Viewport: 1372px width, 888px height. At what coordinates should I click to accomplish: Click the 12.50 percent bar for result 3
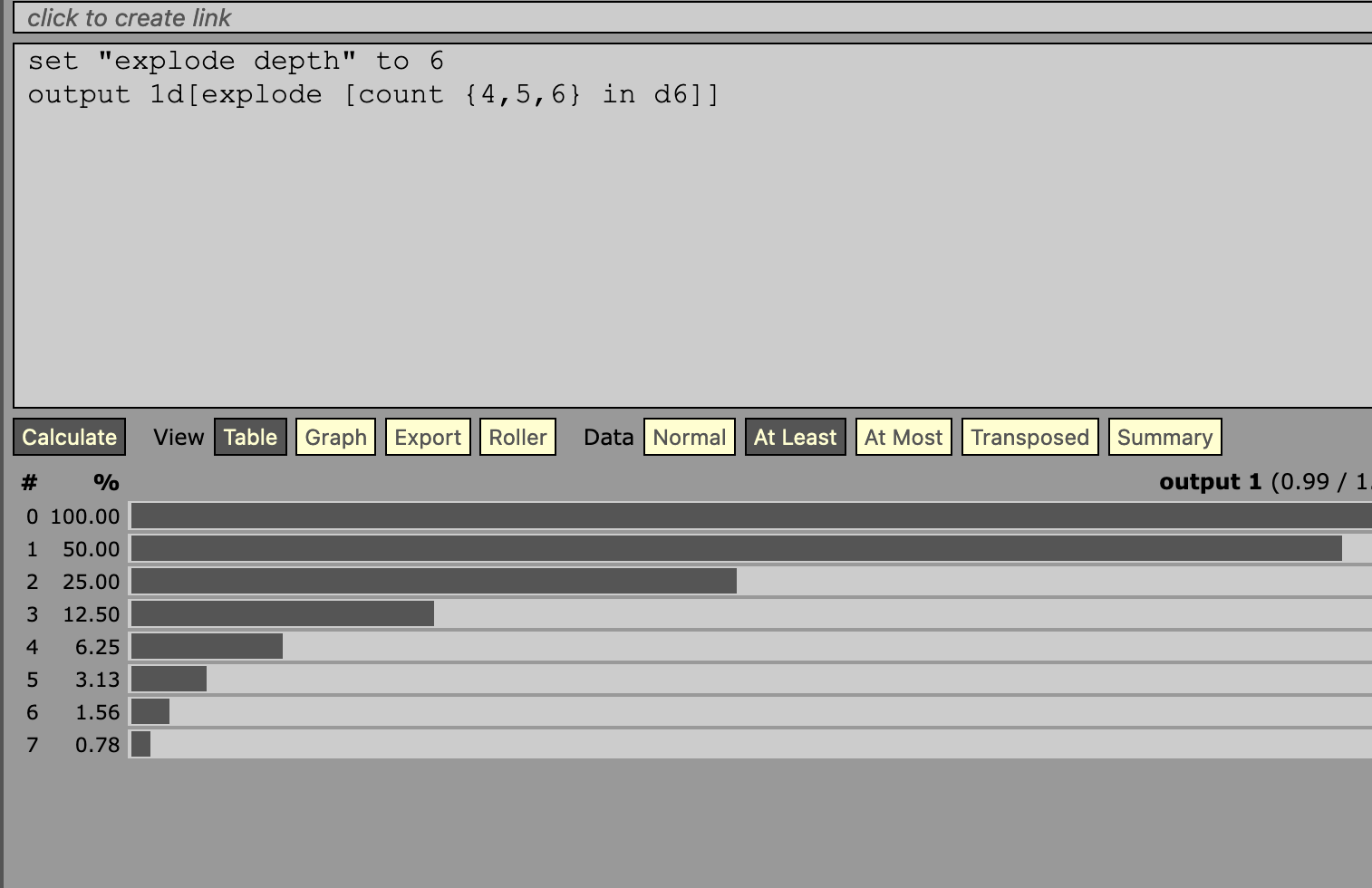282,613
